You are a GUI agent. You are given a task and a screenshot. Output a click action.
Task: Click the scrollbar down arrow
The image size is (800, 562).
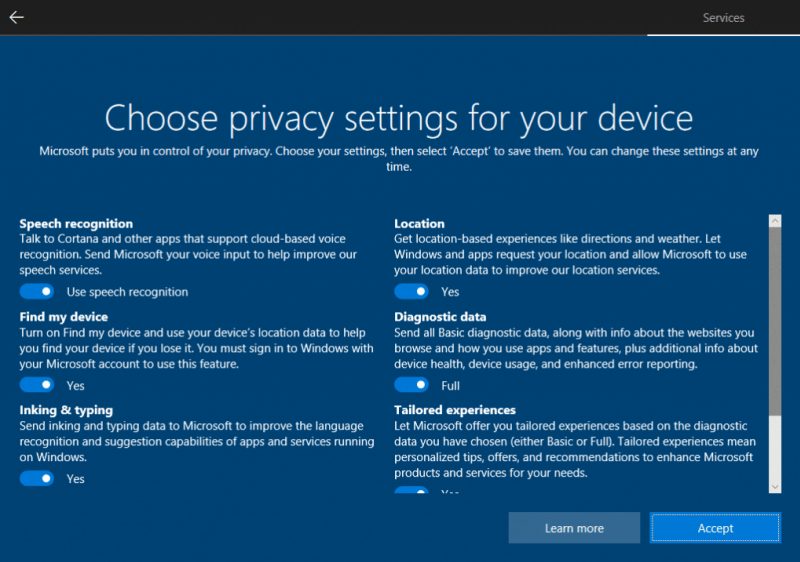[x=775, y=487]
